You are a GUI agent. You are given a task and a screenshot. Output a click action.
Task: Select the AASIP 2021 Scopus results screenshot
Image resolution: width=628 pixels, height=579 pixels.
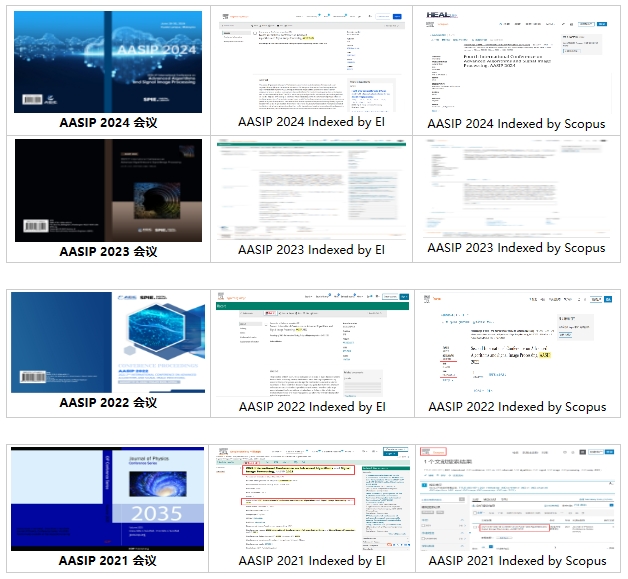point(516,498)
